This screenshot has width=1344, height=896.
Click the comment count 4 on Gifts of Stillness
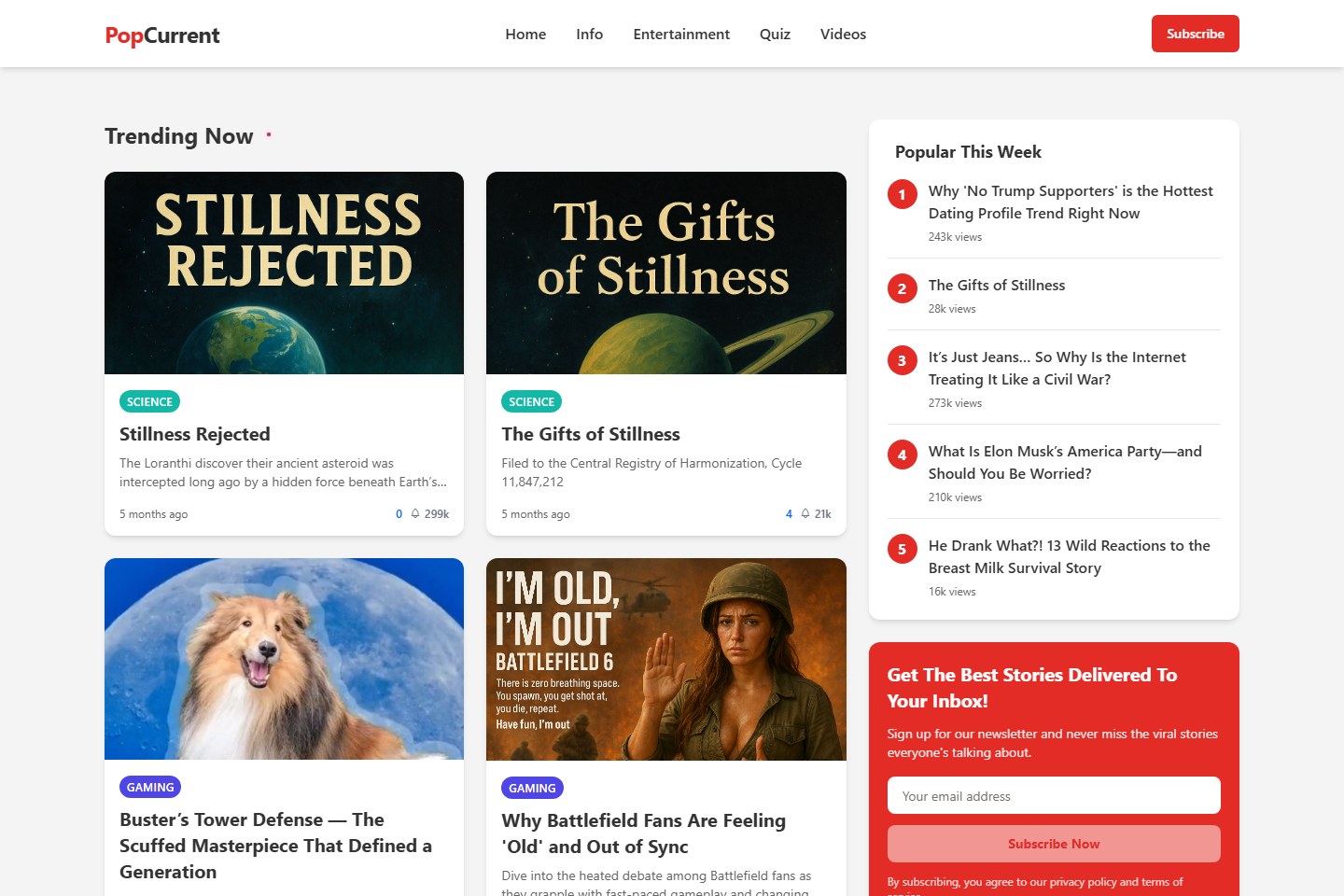click(x=789, y=514)
